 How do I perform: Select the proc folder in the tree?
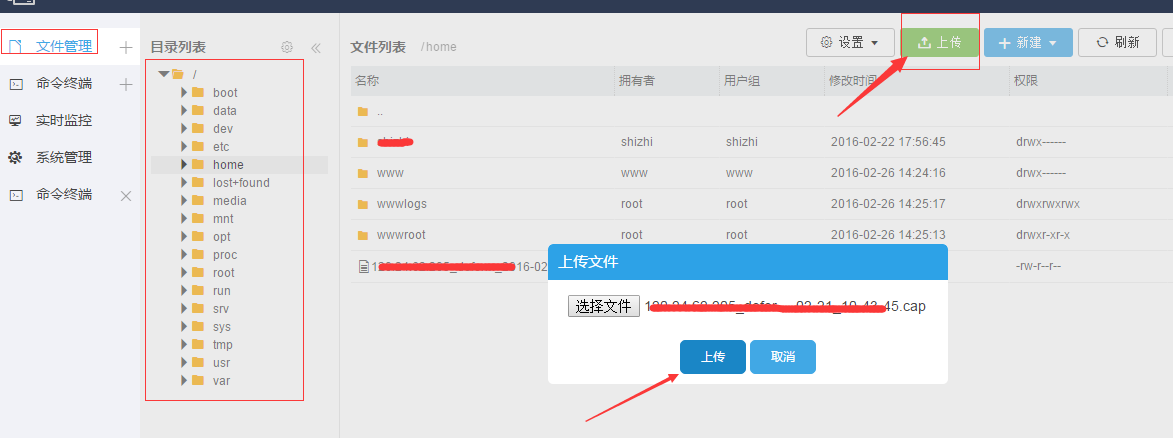click(x=224, y=255)
